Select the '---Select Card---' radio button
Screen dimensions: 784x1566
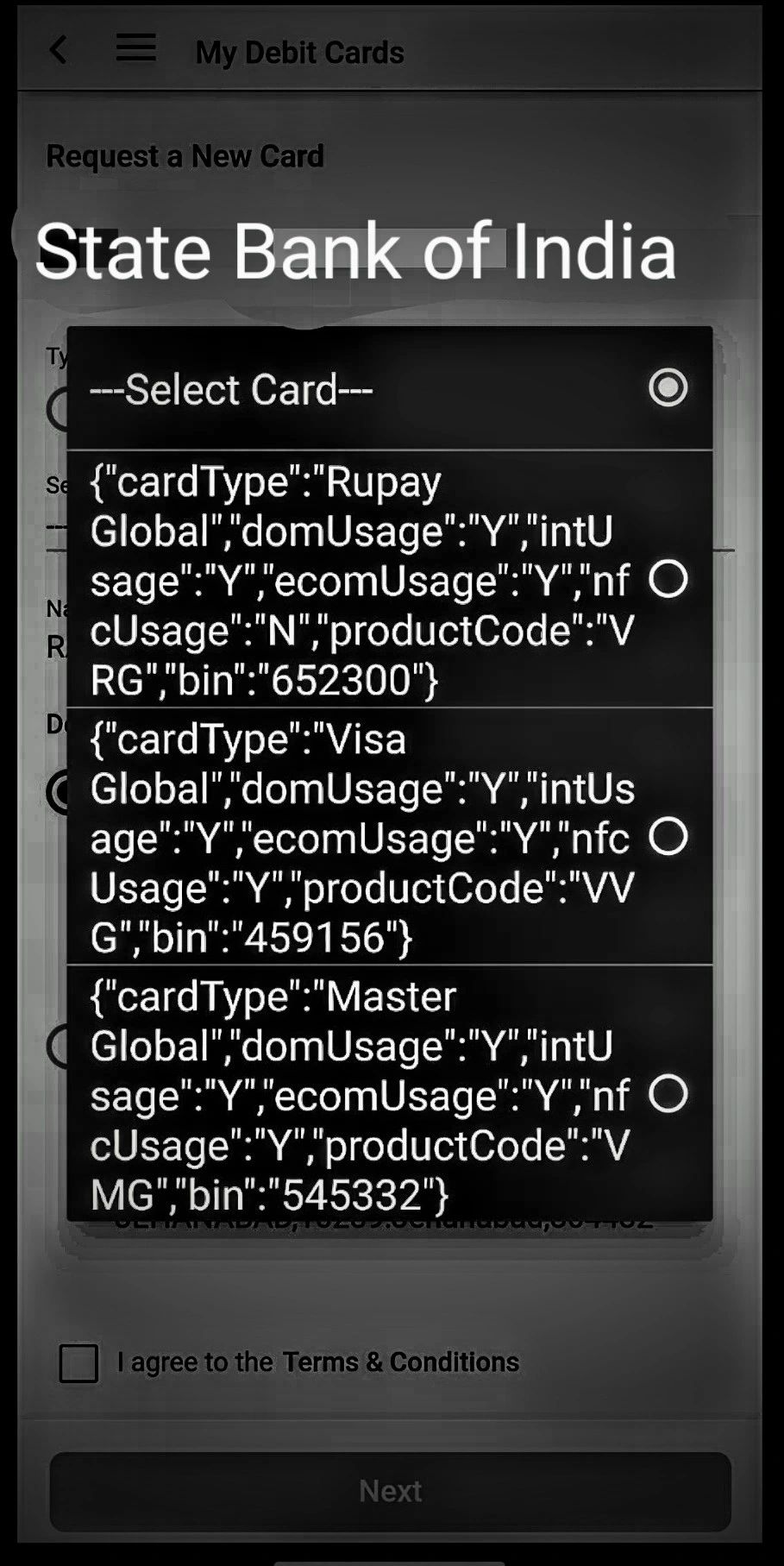pyautogui.click(x=668, y=387)
